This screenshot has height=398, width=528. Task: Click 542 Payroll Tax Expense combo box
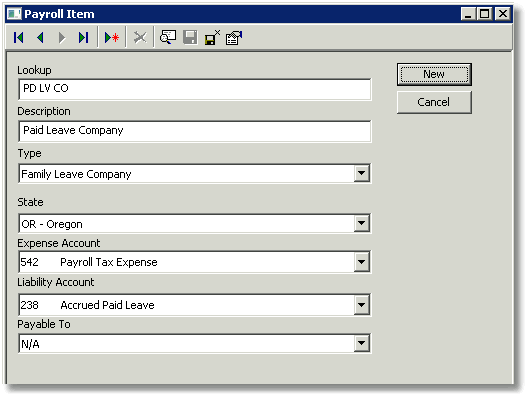pos(195,262)
